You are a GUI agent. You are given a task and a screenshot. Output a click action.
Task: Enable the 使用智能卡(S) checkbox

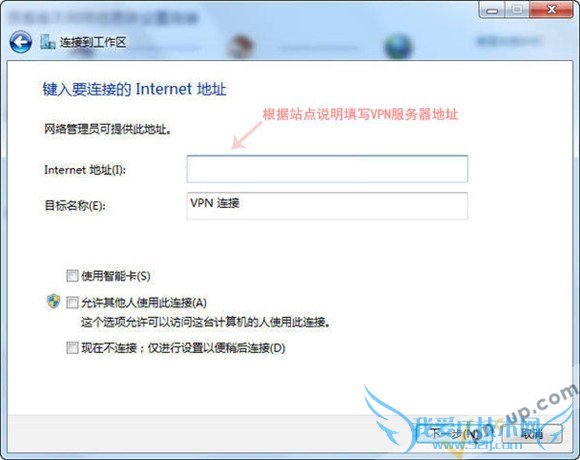(x=72, y=275)
